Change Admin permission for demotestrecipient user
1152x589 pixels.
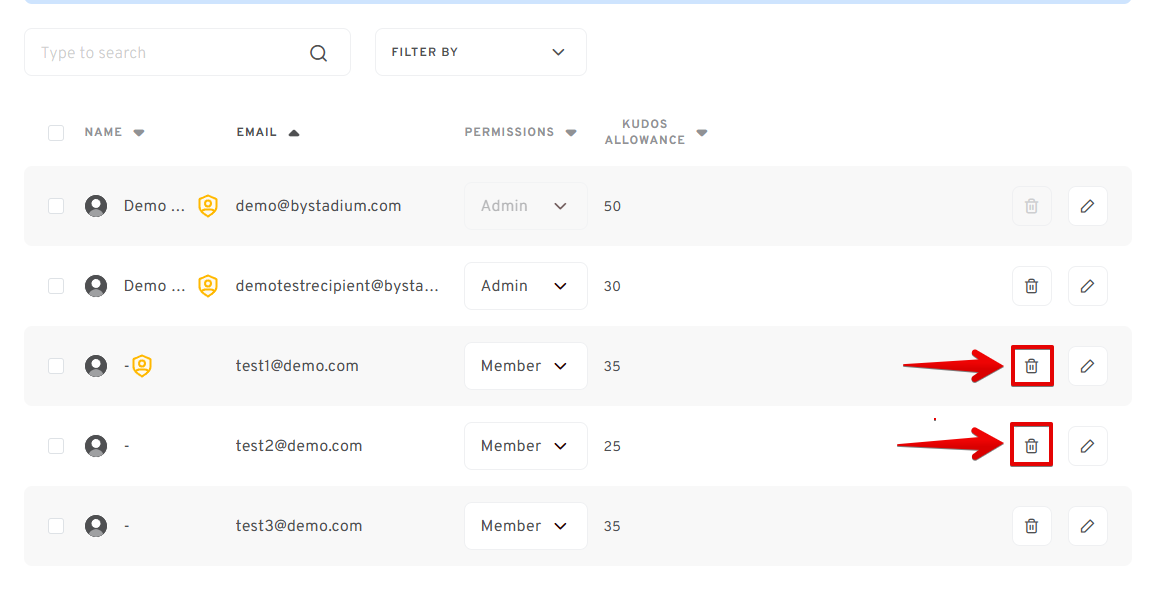[x=525, y=286]
